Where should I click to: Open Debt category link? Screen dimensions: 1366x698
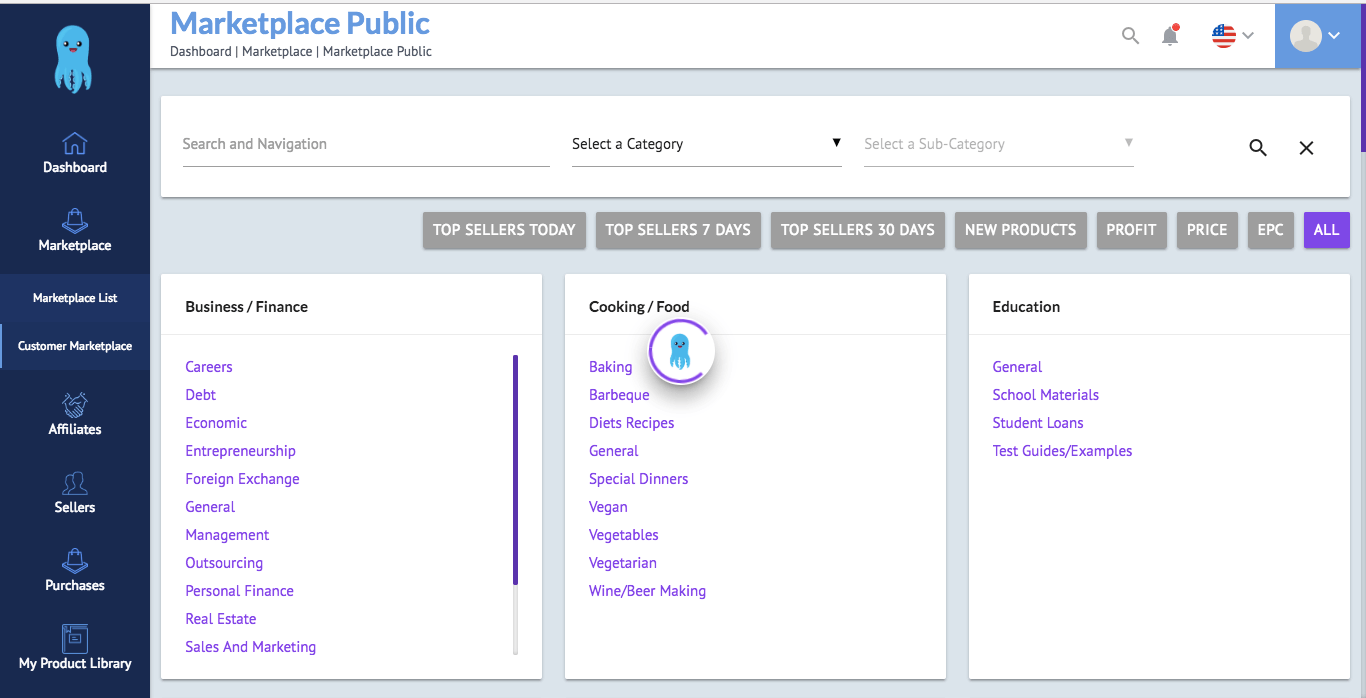pyautogui.click(x=201, y=395)
